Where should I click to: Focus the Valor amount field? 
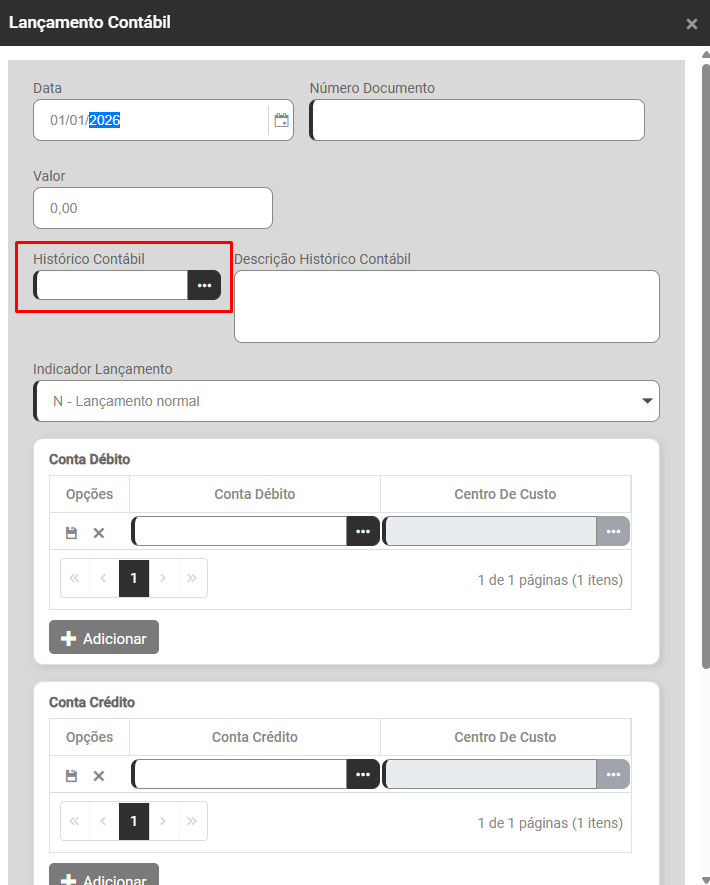pos(153,208)
